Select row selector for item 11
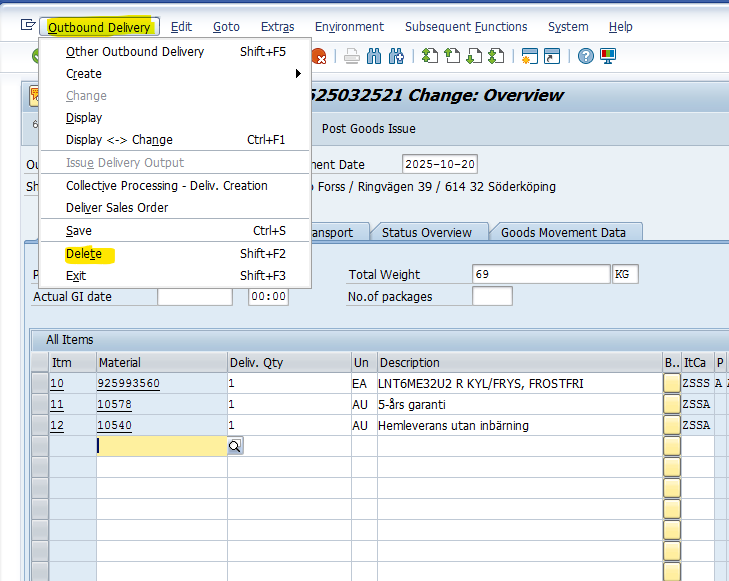The image size is (729, 581). [x=40, y=404]
